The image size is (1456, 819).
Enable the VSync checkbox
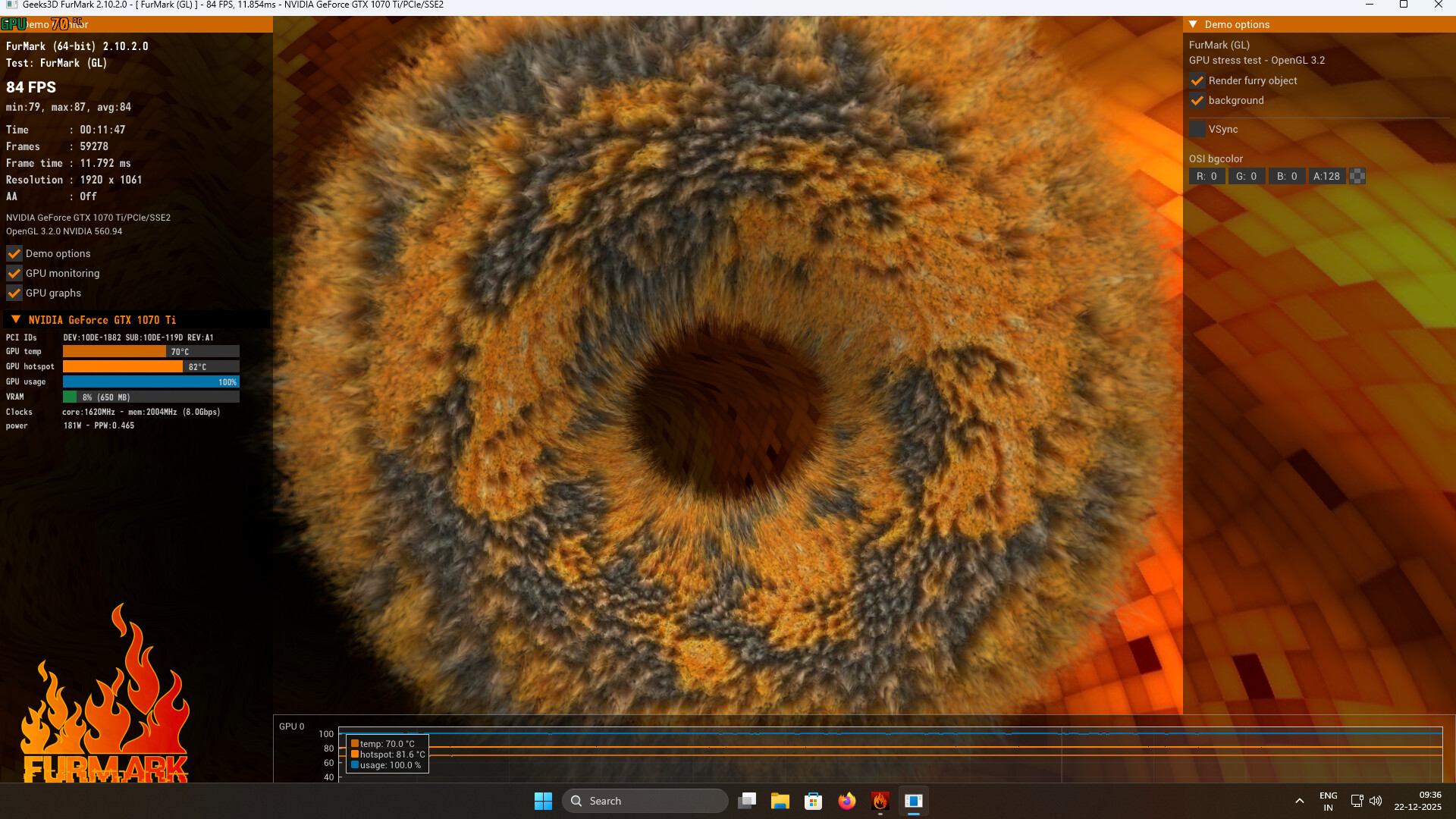[1197, 130]
